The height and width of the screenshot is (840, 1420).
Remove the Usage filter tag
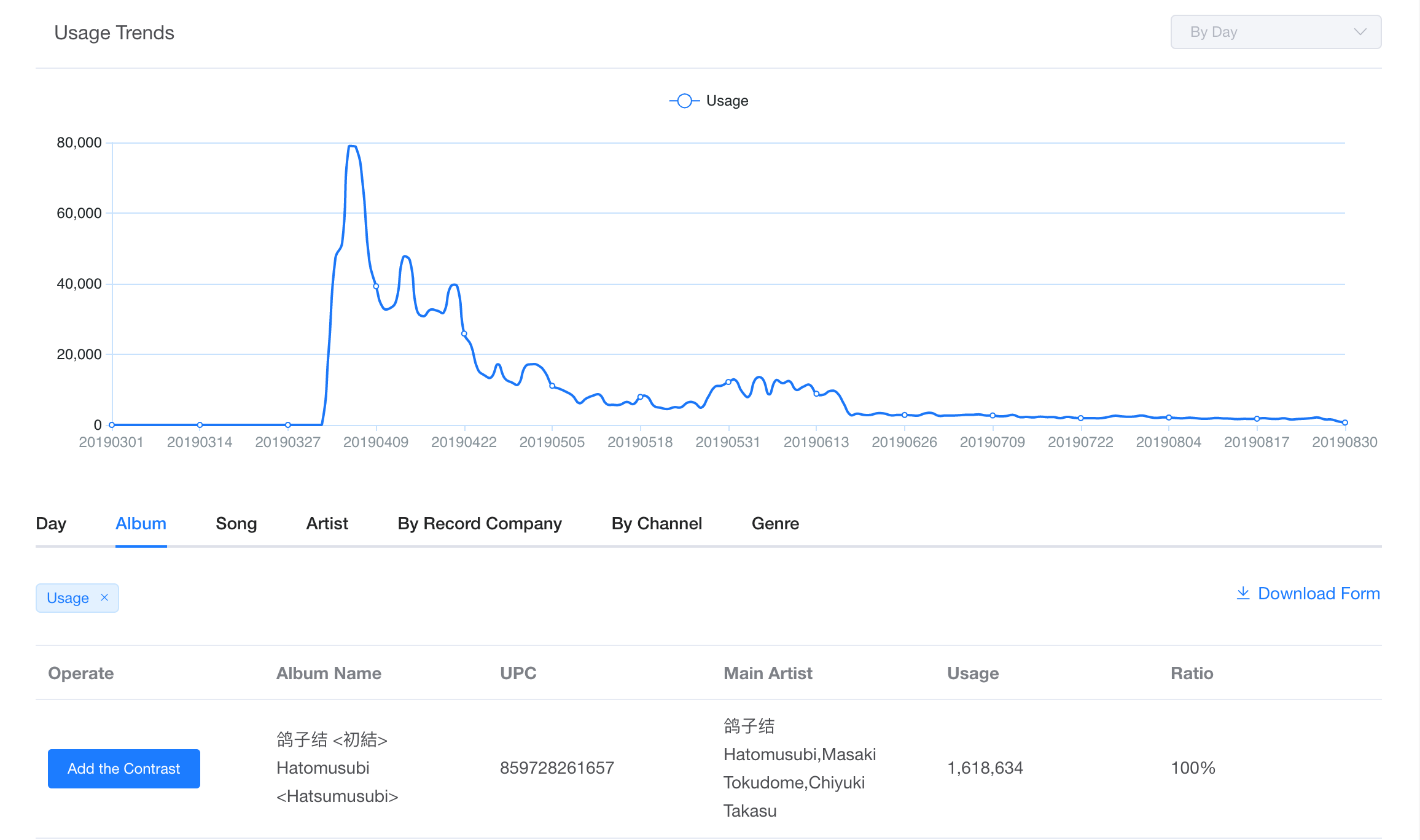(x=104, y=597)
